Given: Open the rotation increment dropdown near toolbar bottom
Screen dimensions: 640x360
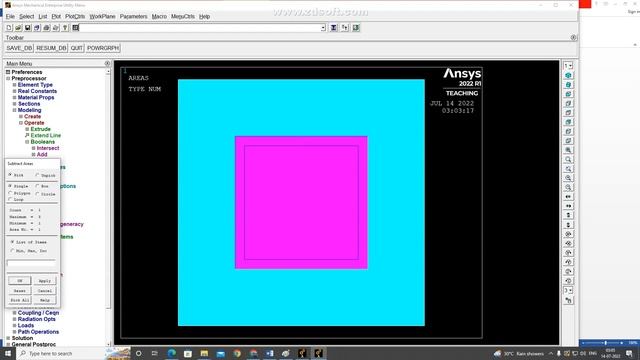Looking at the screenshot, I should 568,291.
